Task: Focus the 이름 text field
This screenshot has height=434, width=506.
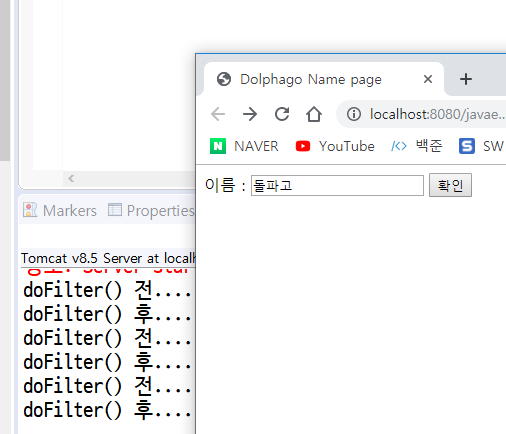Action: (x=337, y=185)
